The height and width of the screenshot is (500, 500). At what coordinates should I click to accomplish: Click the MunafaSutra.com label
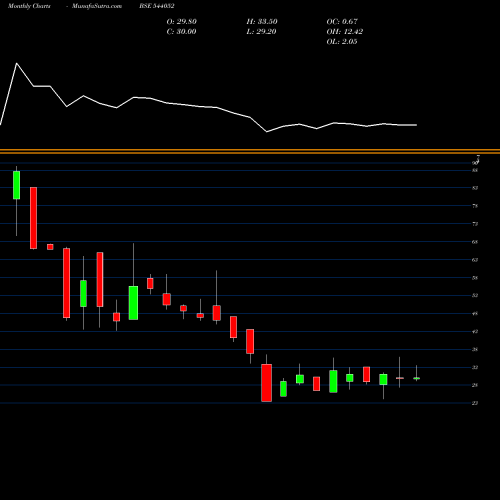point(97,6)
